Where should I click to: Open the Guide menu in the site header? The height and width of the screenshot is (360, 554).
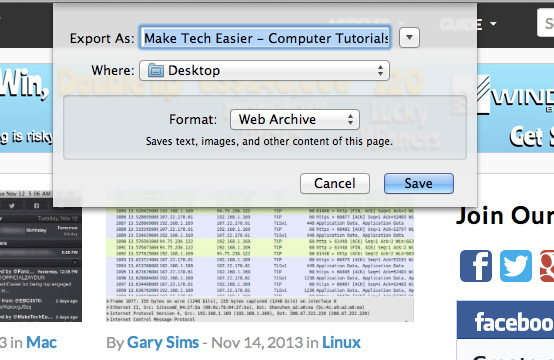click(x=468, y=24)
